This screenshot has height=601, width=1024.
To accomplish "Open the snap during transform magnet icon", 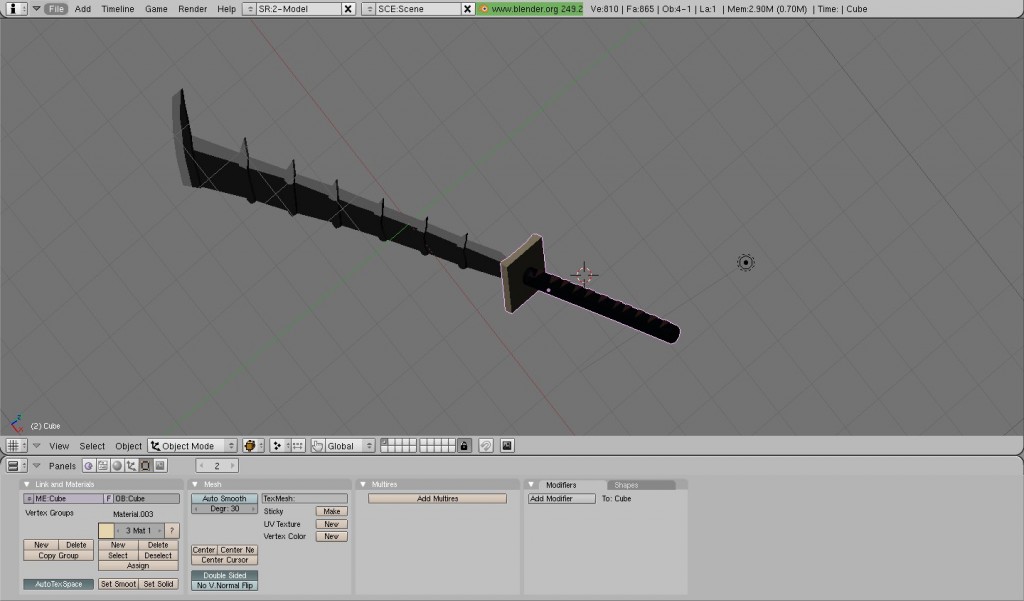I will (486, 445).
